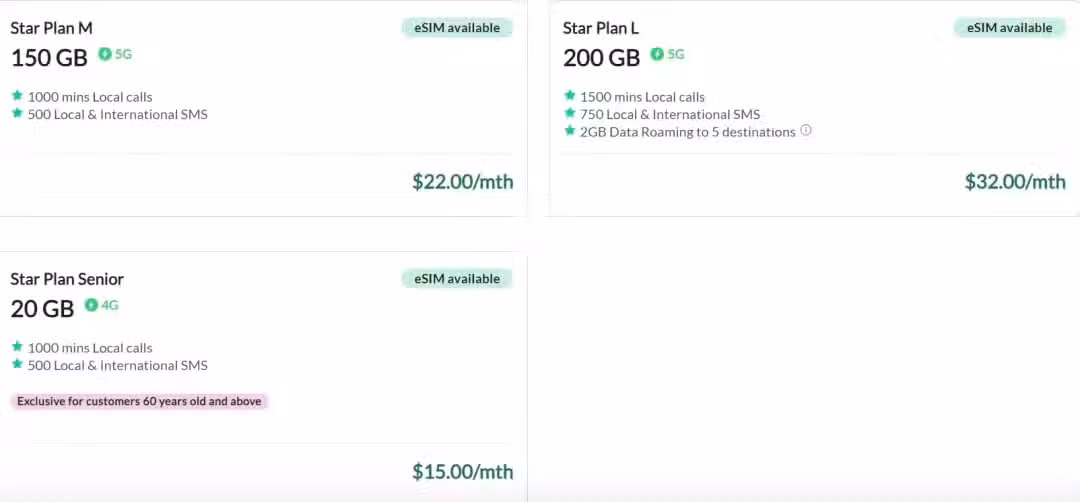
Task: Click the $32.00/mth price
Action: click(1015, 182)
